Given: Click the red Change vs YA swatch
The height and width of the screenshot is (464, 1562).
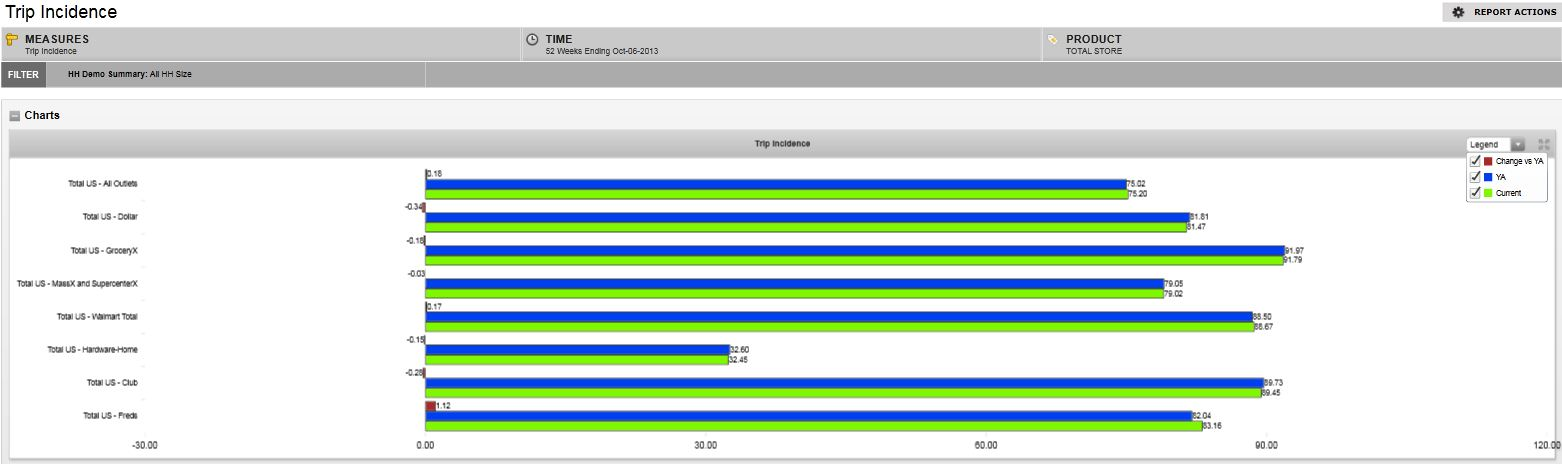Looking at the screenshot, I should 1488,161.
